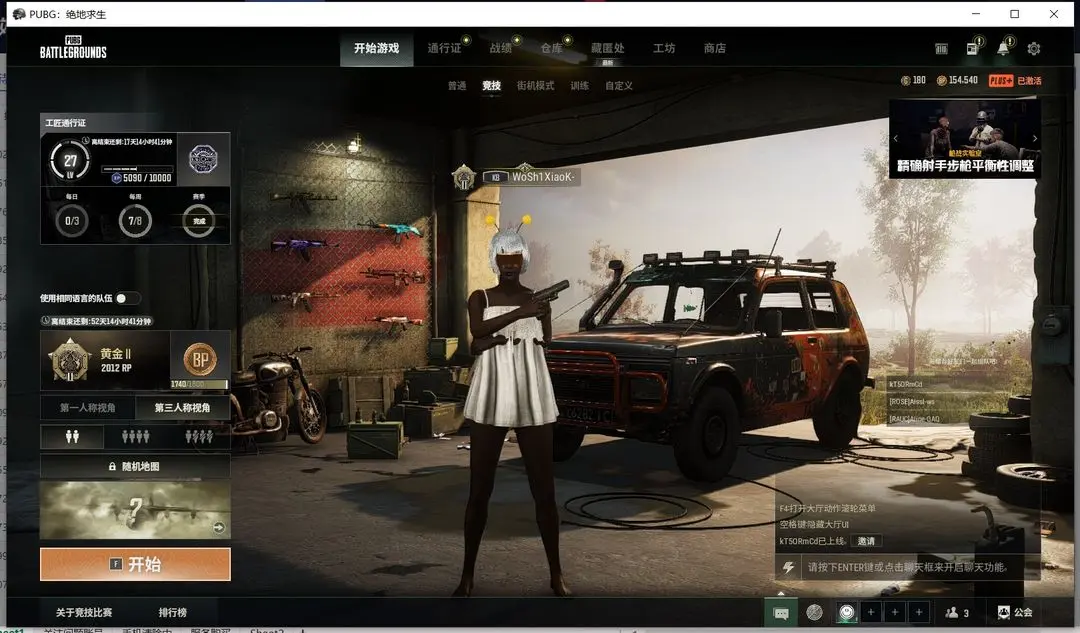Image resolution: width=1080 pixels, height=633 pixels.
Task: Open the career stats bars icon
Action: point(942,48)
